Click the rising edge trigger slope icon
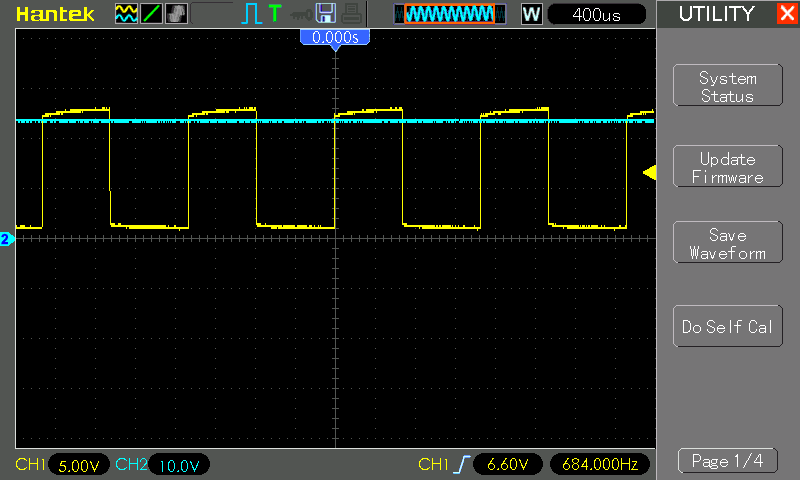 pos(461,465)
